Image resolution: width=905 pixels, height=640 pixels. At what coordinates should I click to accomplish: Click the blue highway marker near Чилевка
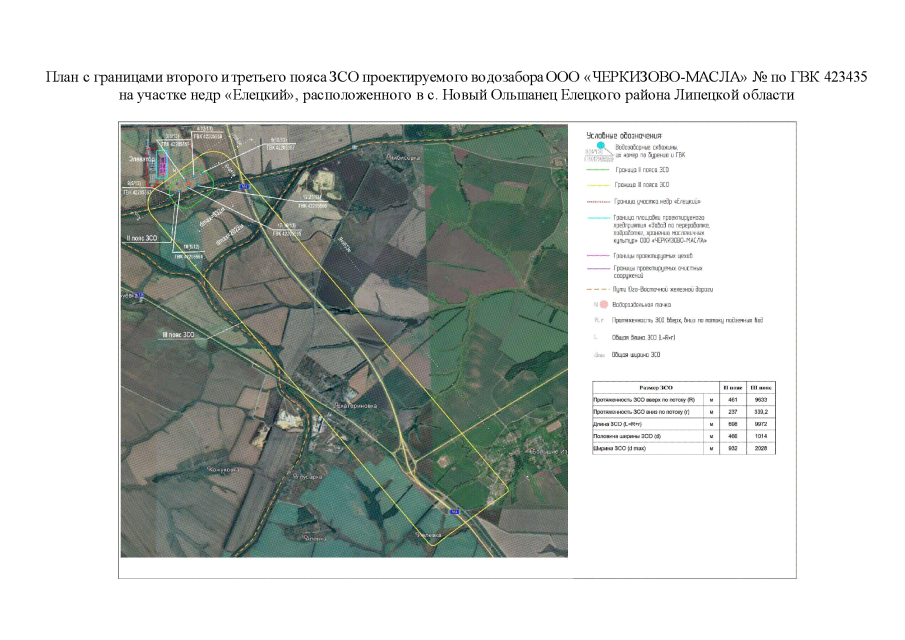tap(453, 512)
